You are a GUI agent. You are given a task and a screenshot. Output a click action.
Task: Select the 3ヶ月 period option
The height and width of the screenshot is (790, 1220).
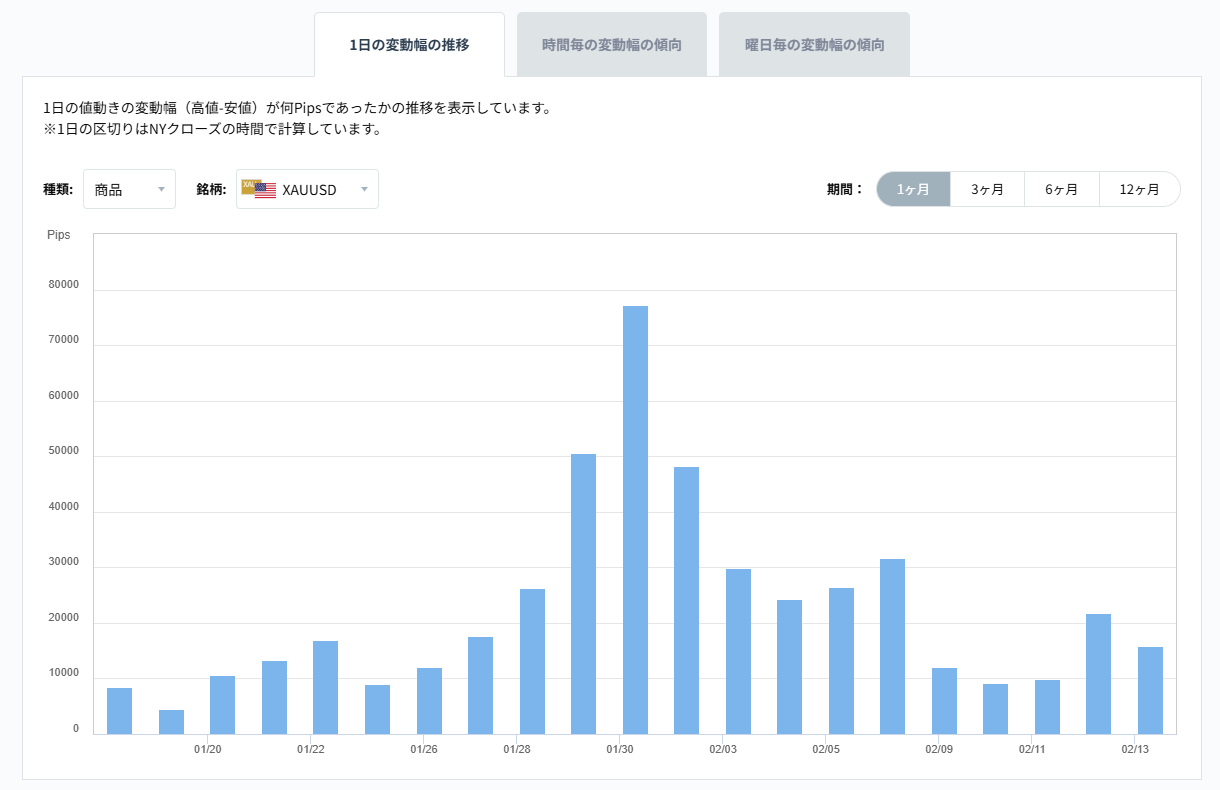coord(987,188)
